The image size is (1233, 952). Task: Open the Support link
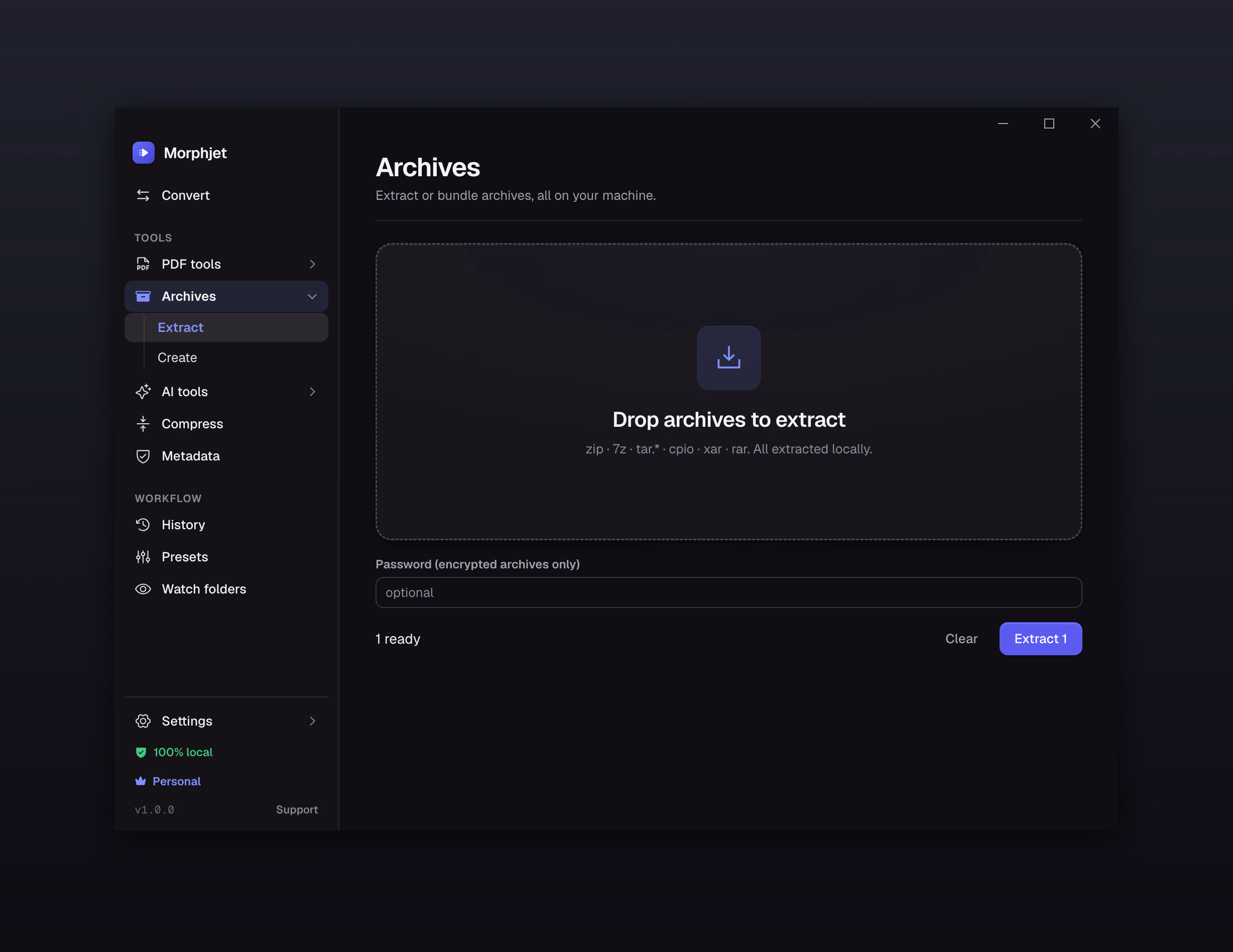[x=297, y=809]
